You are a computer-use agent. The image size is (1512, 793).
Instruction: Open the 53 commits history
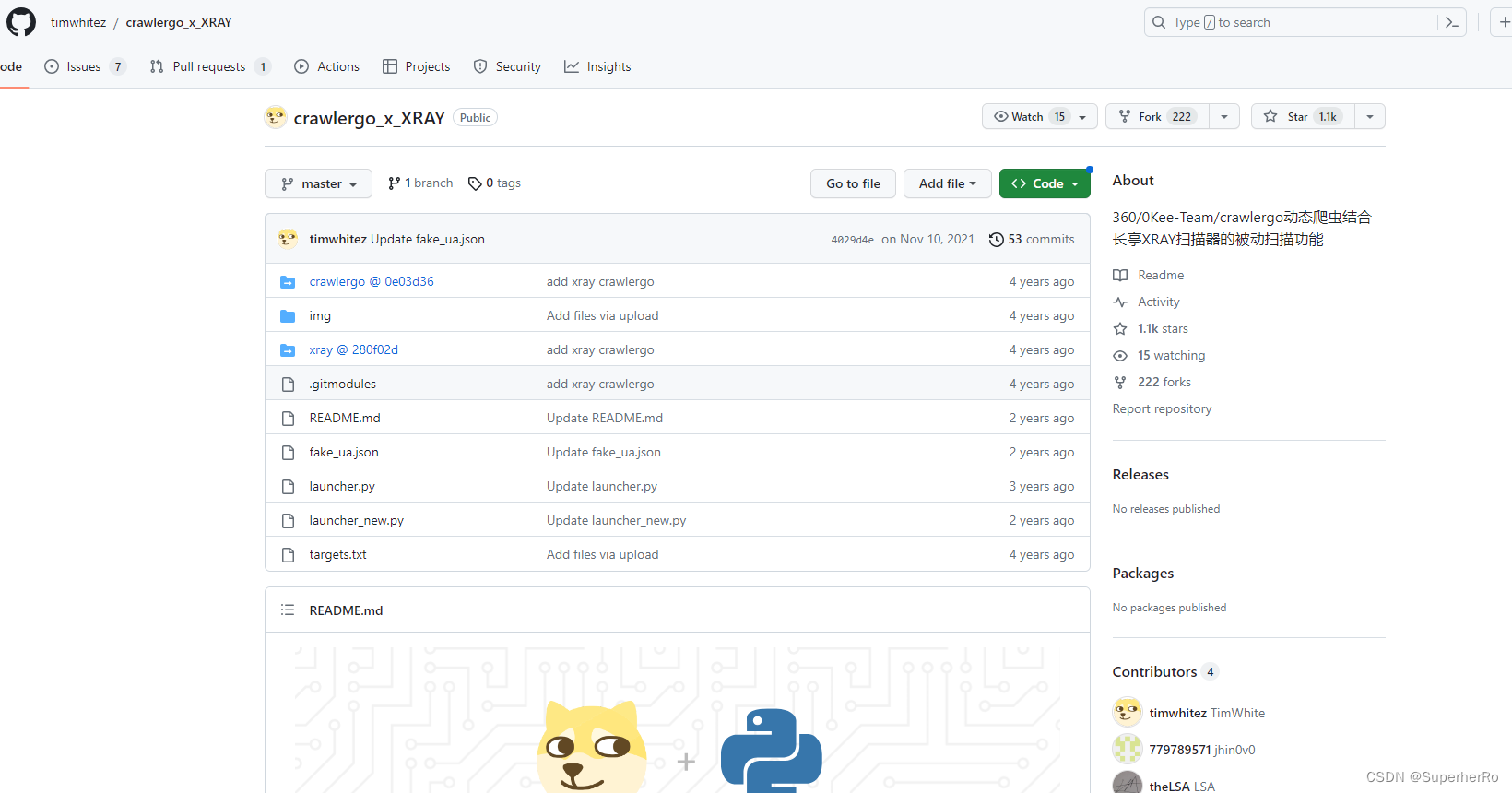[x=1032, y=239]
